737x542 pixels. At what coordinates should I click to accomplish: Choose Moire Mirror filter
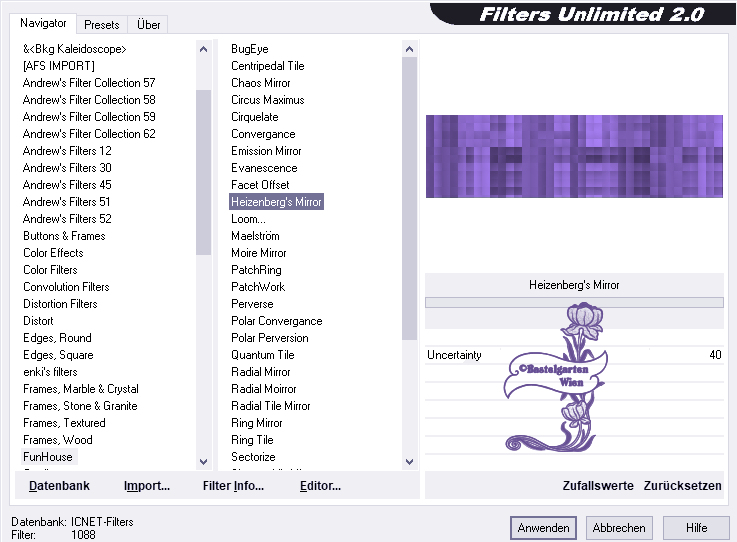[259, 253]
